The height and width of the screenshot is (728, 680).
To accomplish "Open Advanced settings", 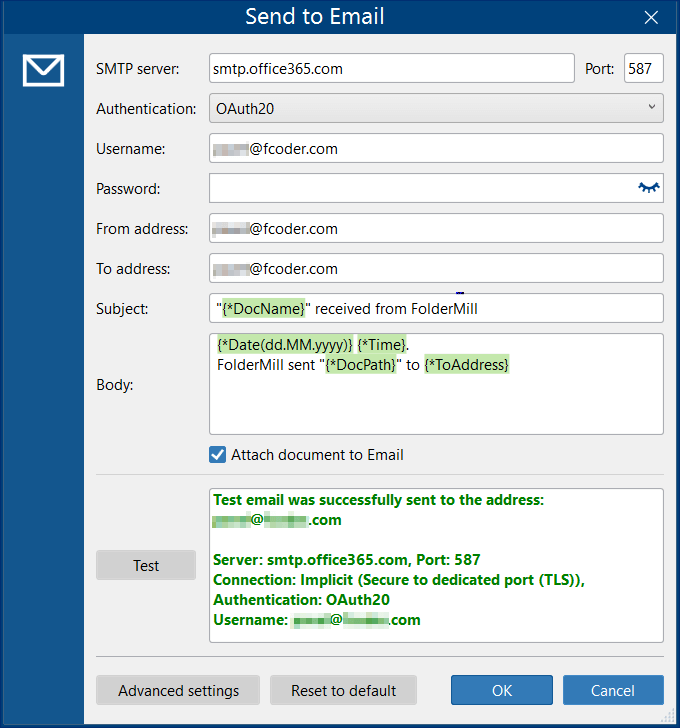I will (178, 690).
